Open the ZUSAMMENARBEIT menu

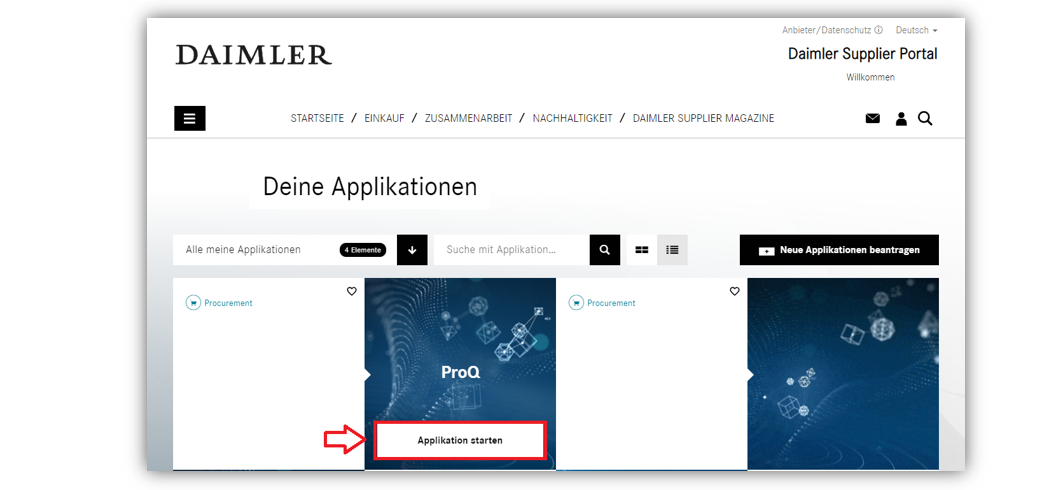468,118
